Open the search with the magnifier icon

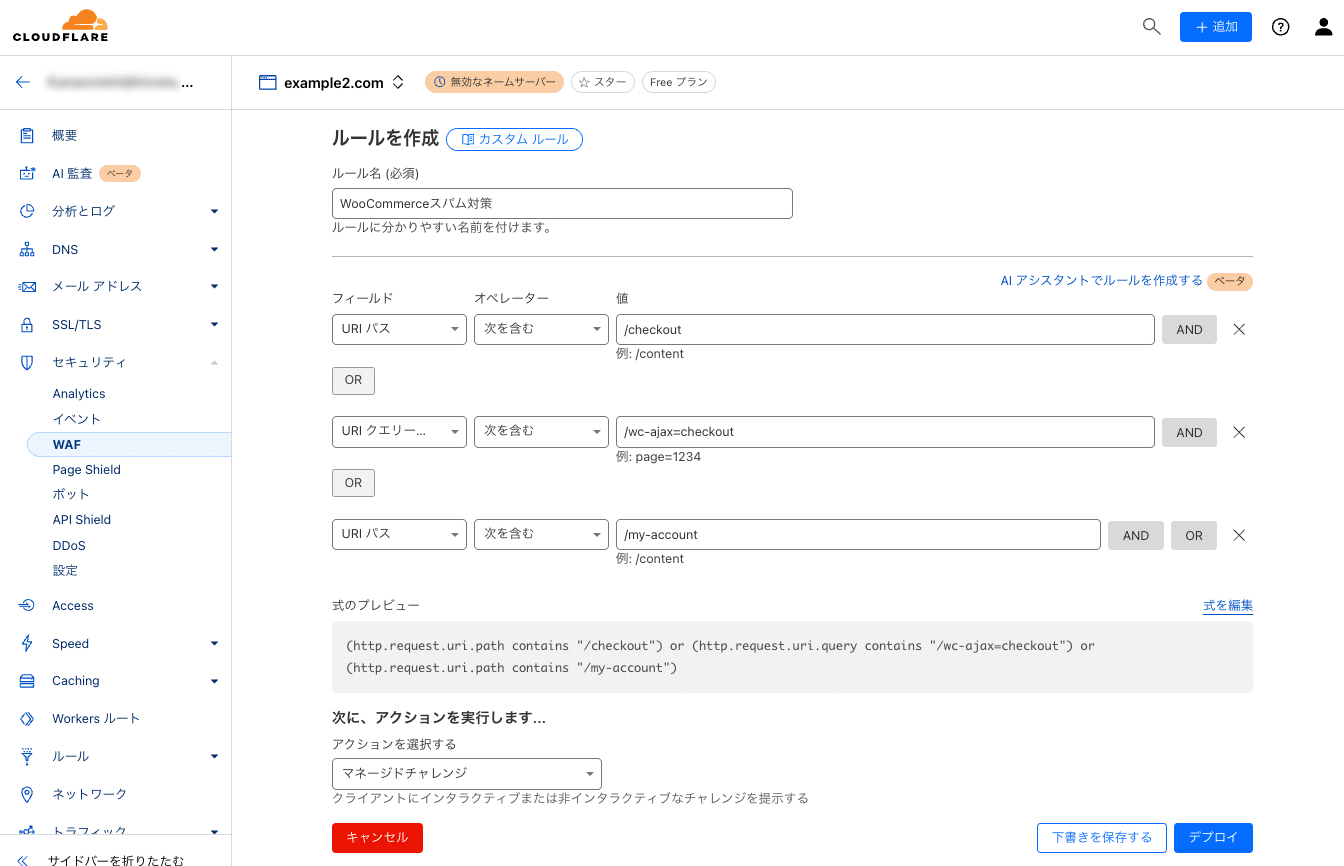(1151, 27)
